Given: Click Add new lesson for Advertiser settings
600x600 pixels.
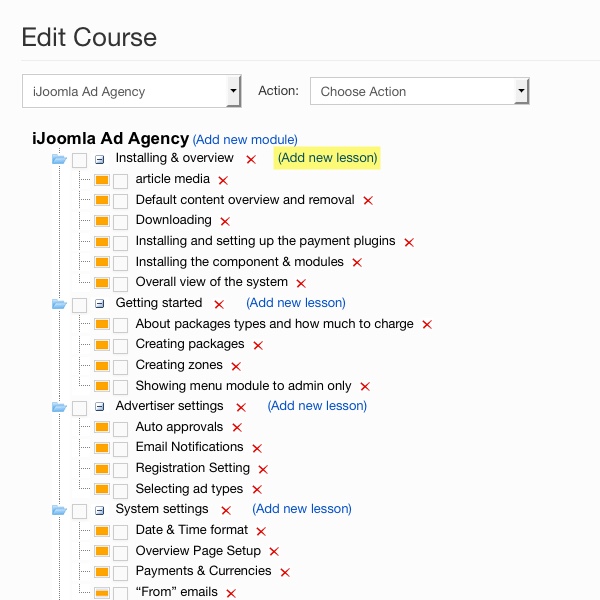Looking at the screenshot, I should click(317, 406).
